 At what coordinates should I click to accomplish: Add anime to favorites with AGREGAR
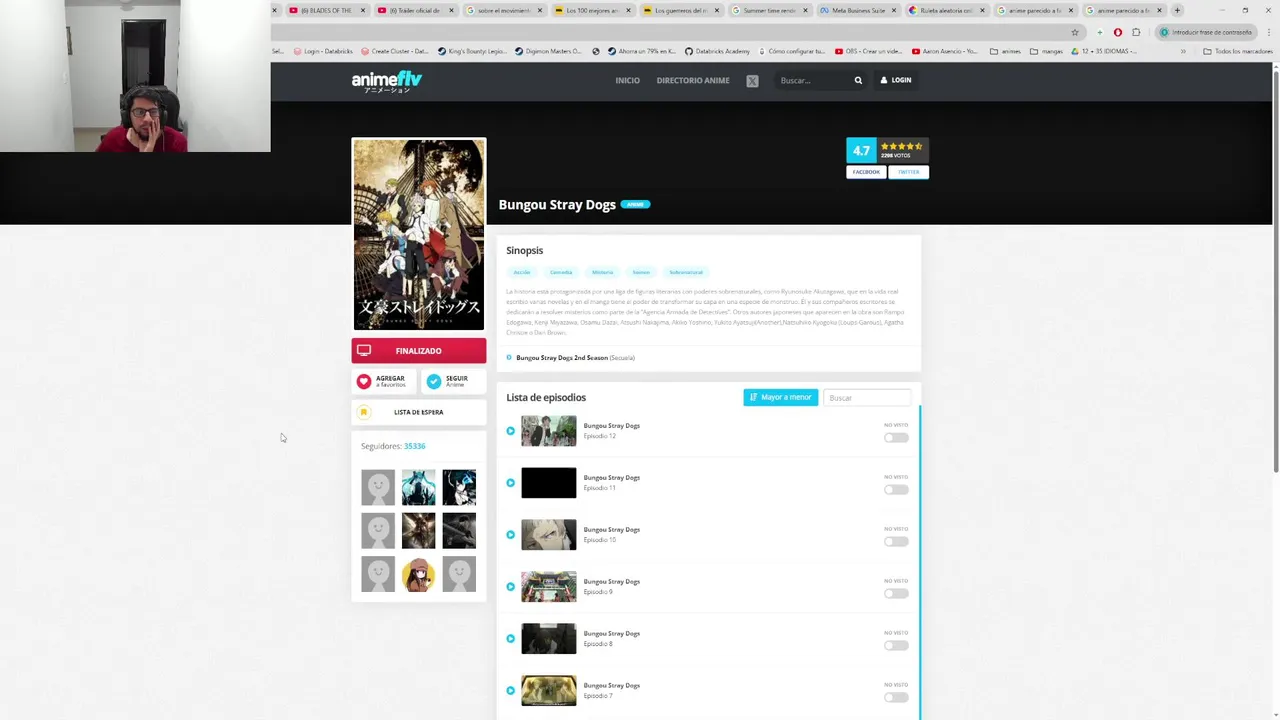pyautogui.click(x=383, y=381)
